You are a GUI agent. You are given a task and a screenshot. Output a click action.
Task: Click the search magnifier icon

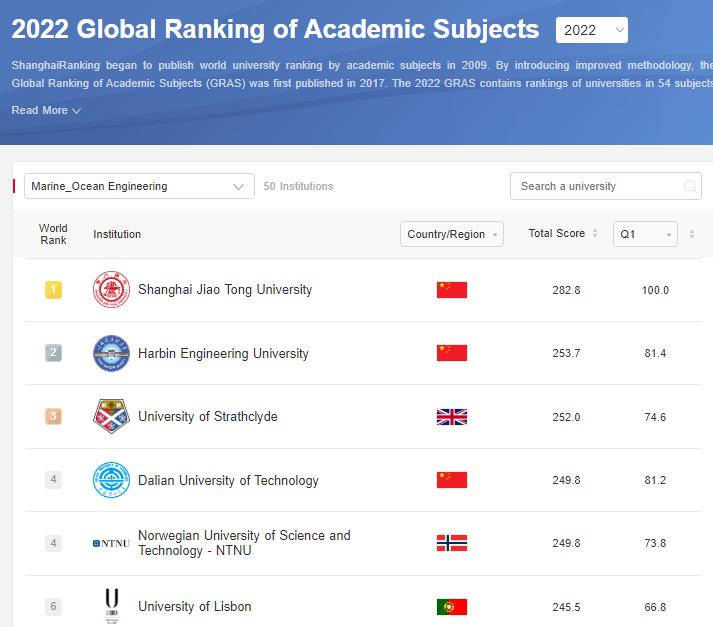[x=690, y=186]
